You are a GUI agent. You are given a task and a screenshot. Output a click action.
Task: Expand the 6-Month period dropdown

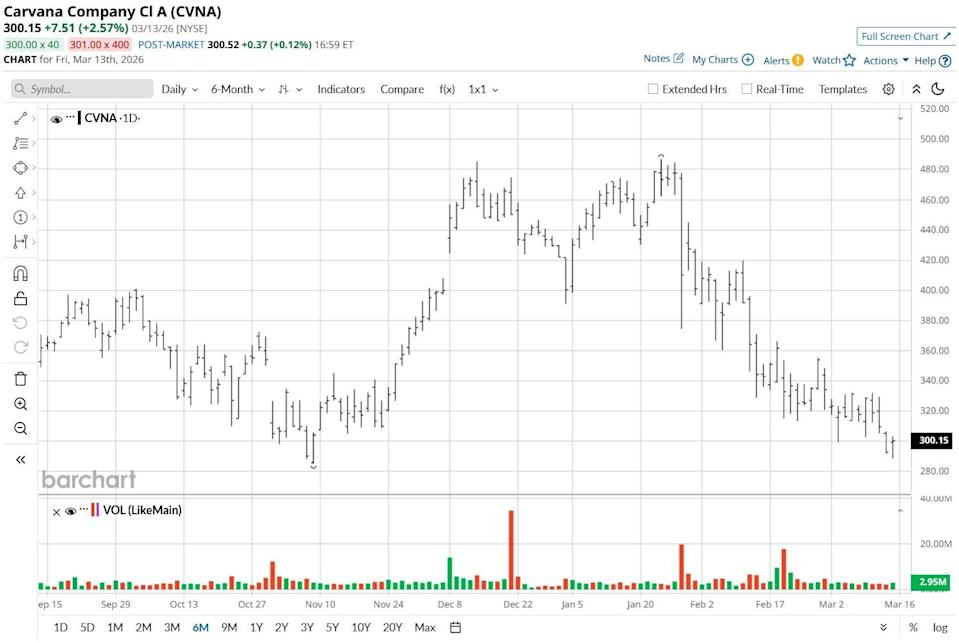[x=237, y=89]
